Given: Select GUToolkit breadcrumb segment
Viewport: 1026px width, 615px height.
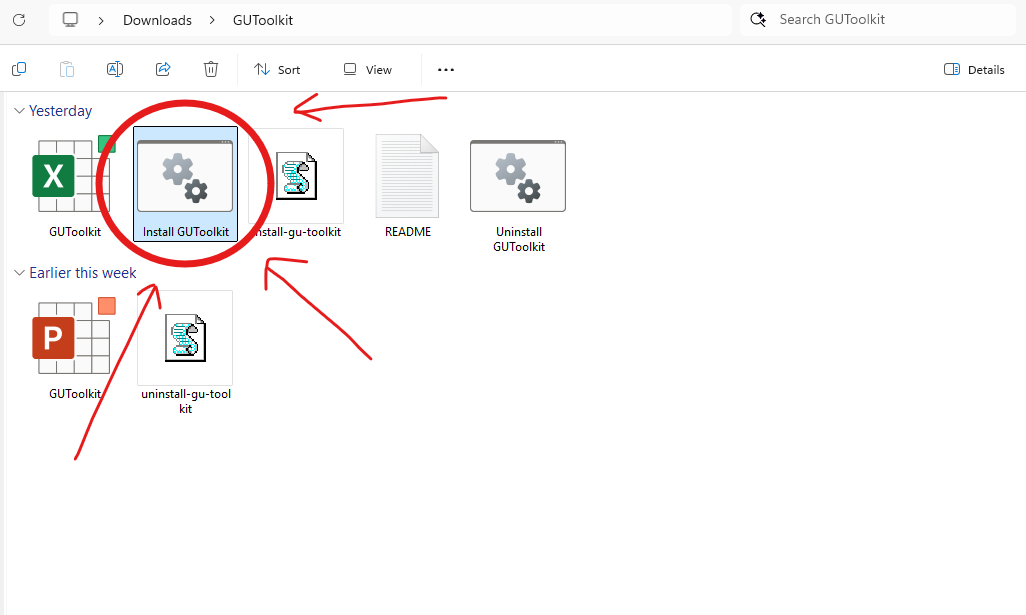Looking at the screenshot, I should [x=263, y=20].
